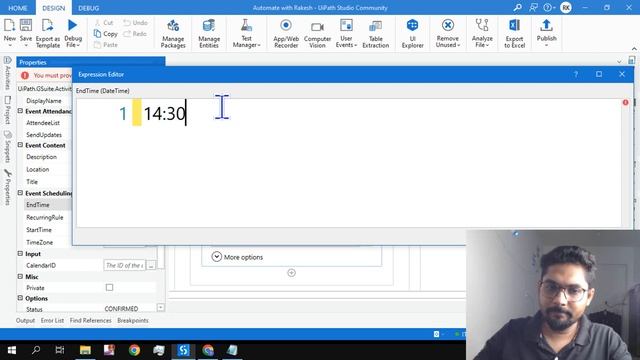Open the Breakpoints tab
The width and height of the screenshot is (640, 360).
133,320
